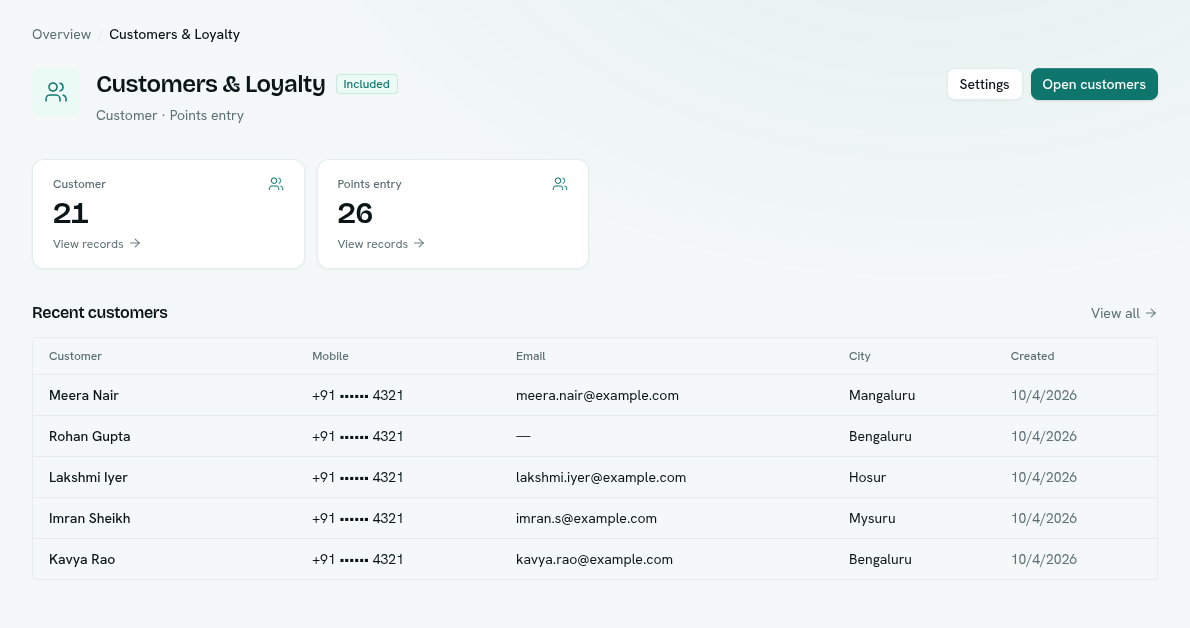Click created date in Lakshmi Iyer row
Screen dimensions: 1190x628
(1044, 477)
